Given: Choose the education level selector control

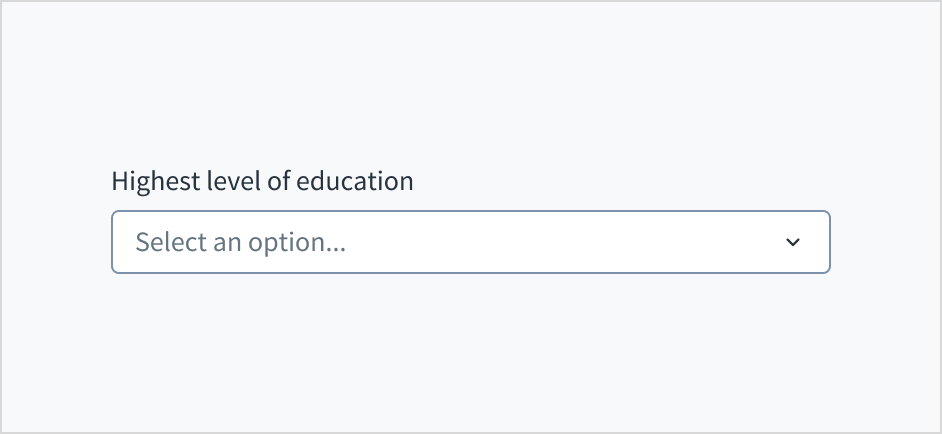Looking at the screenshot, I should click(470, 242).
